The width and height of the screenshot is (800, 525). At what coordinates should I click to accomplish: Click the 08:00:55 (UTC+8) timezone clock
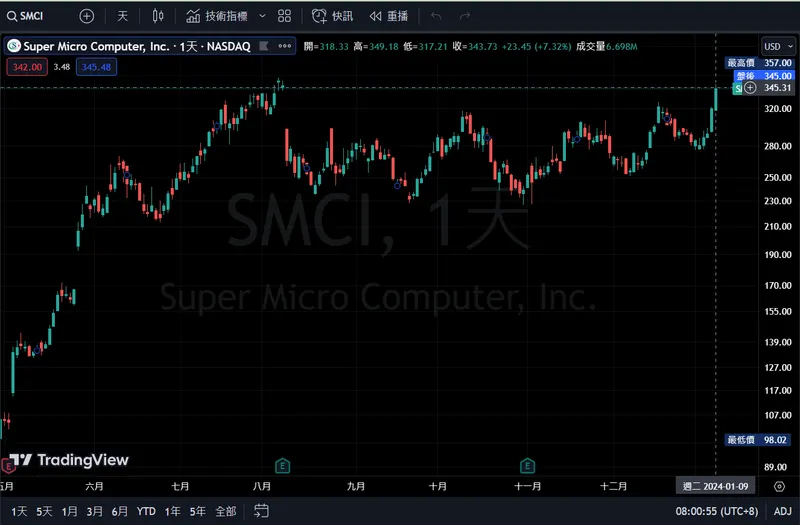(x=717, y=511)
